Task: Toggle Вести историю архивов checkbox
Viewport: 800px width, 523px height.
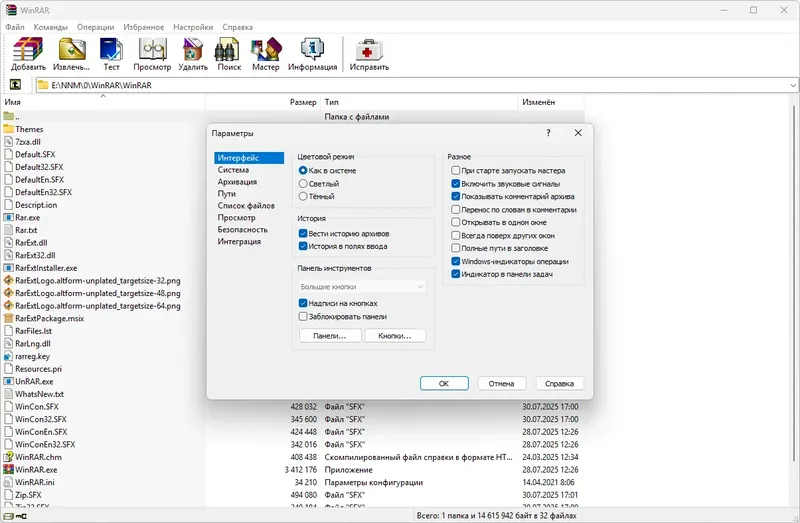Action: click(x=303, y=233)
